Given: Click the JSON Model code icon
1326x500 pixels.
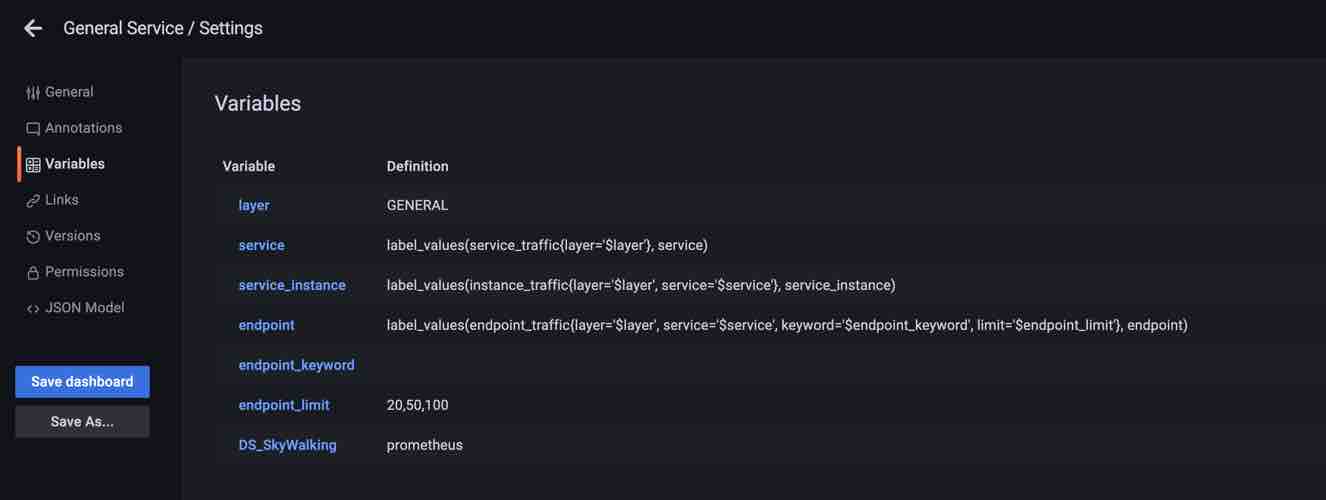Looking at the screenshot, I should pyautogui.click(x=33, y=309).
